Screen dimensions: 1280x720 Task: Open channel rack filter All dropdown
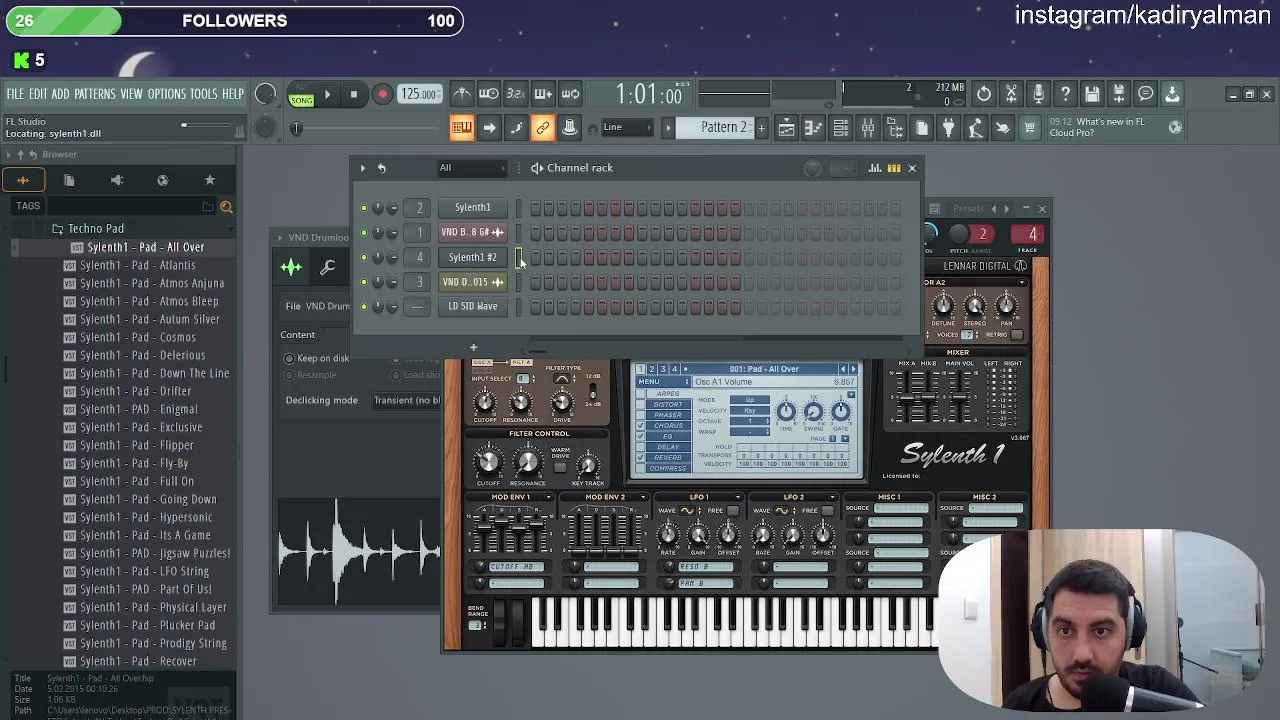click(472, 168)
